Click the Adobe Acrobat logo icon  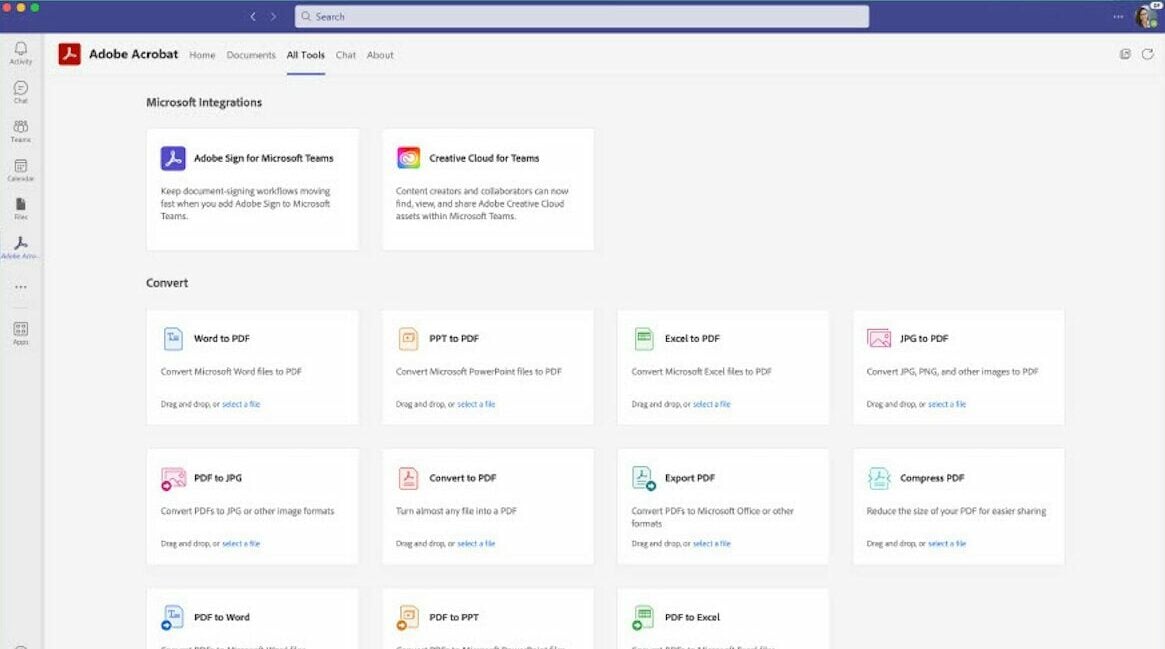[x=70, y=54]
